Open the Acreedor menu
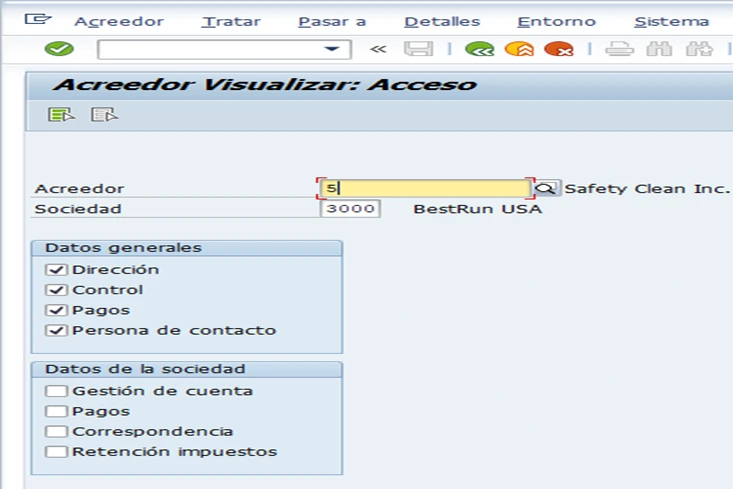The width and height of the screenshot is (733, 489). coord(119,22)
